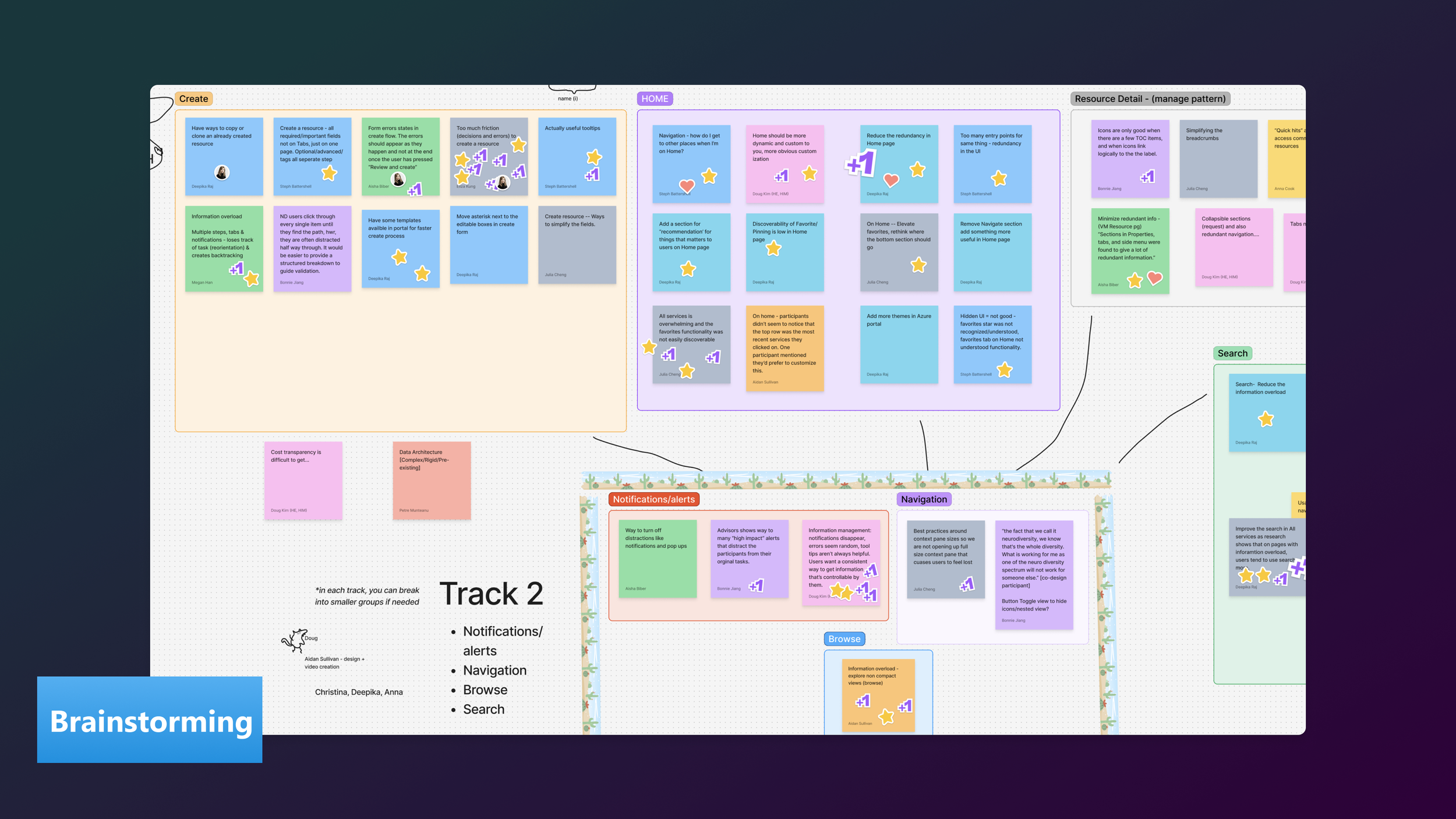Viewport: 1456px width, 819px height.
Task: Click the avatar on the "Form errors states" note
Action: click(x=398, y=179)
